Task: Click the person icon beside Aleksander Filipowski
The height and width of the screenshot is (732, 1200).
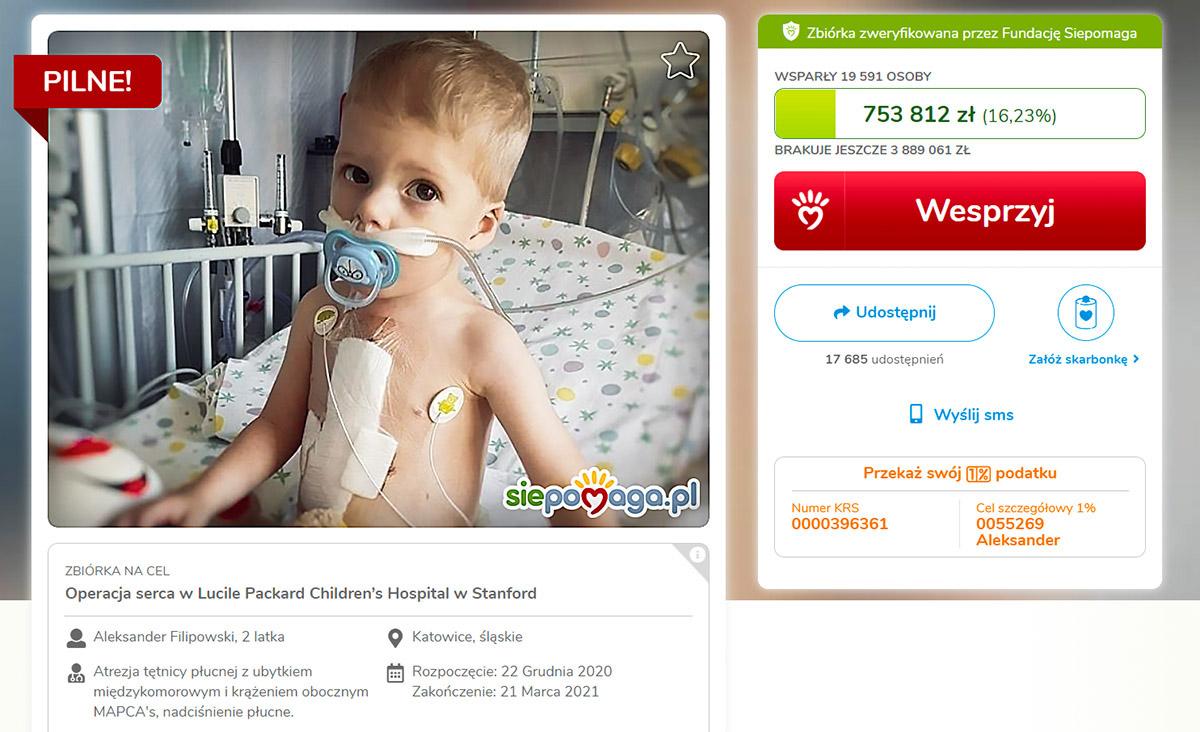Action: pos(76,637)
